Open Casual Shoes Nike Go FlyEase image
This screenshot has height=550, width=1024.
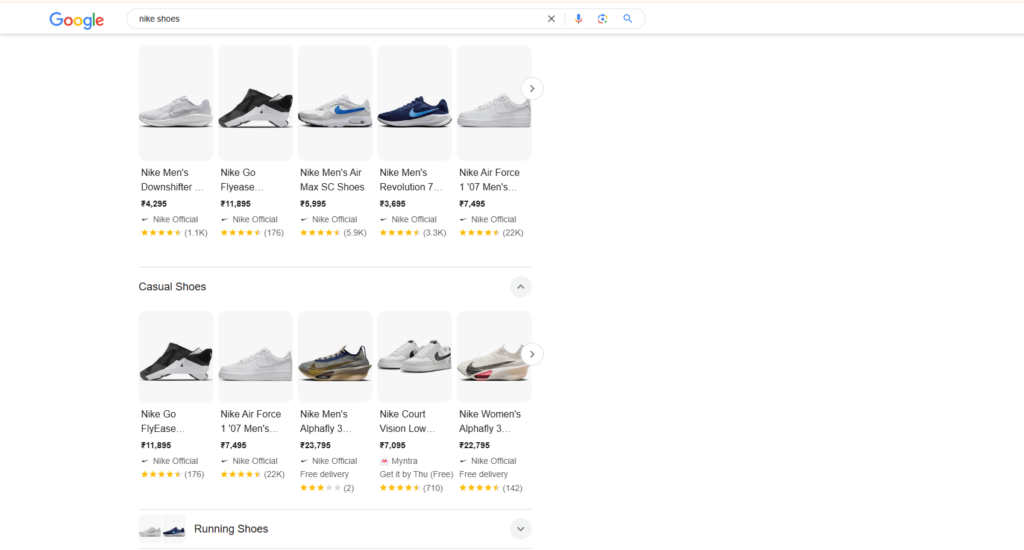tap(176, 357)
